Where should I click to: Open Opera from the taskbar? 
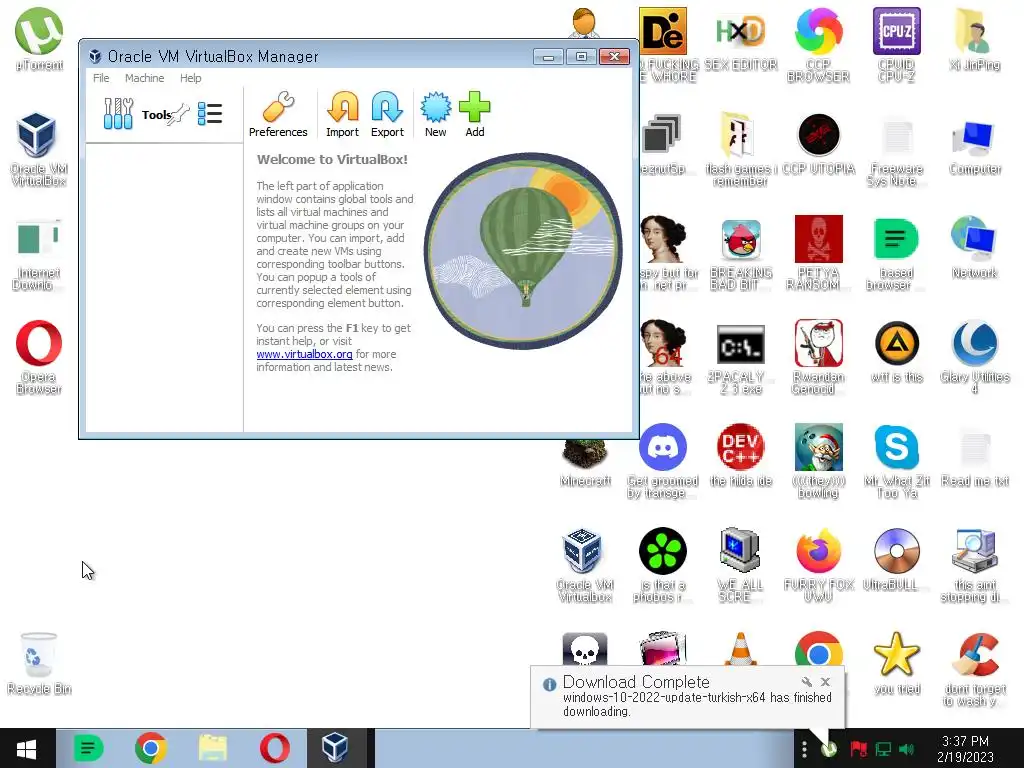[274, 748]
